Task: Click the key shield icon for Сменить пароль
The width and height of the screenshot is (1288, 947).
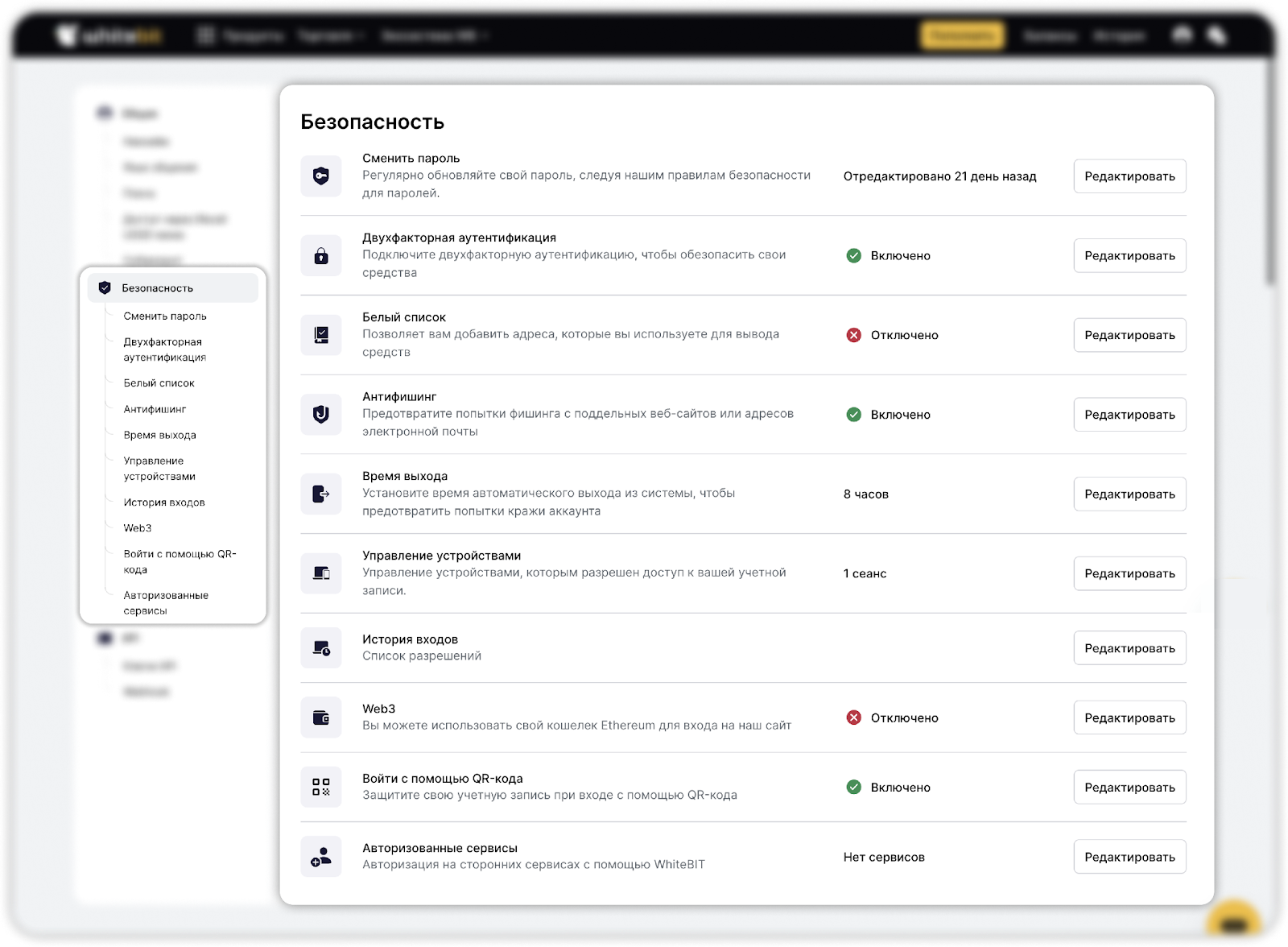Action: 320,176
